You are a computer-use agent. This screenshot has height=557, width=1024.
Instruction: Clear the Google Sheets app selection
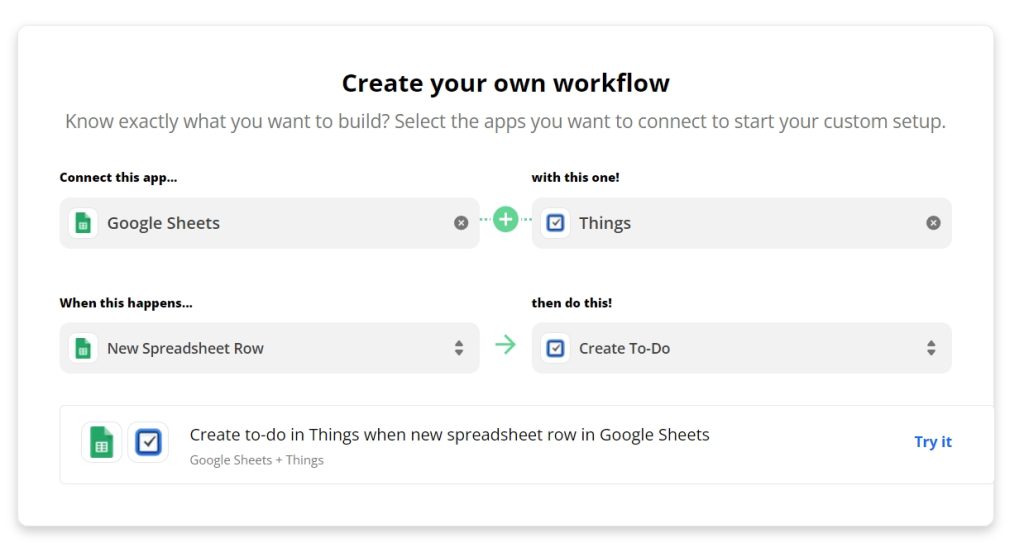pos(461,223)
